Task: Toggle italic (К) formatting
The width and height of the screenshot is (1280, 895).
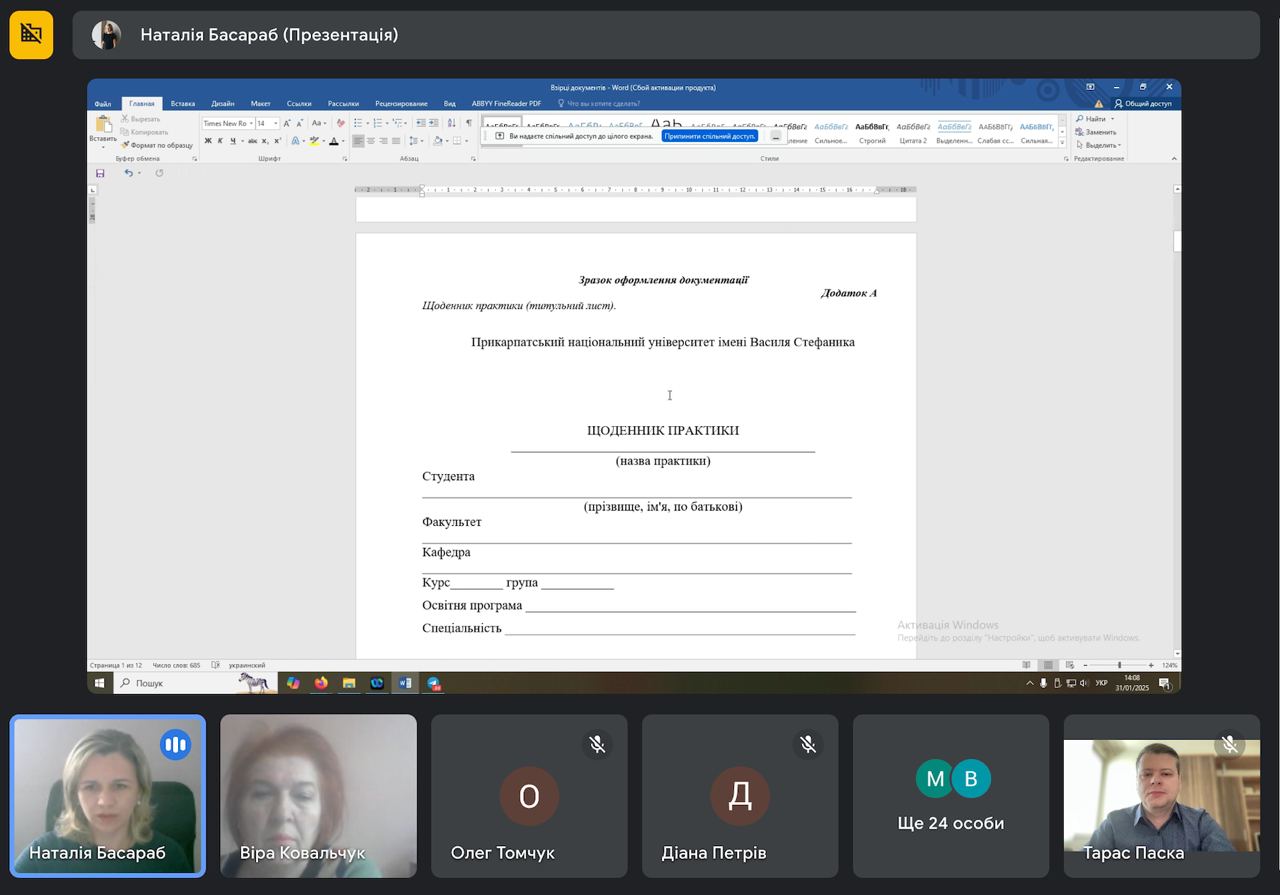Action: click(220, 141)
